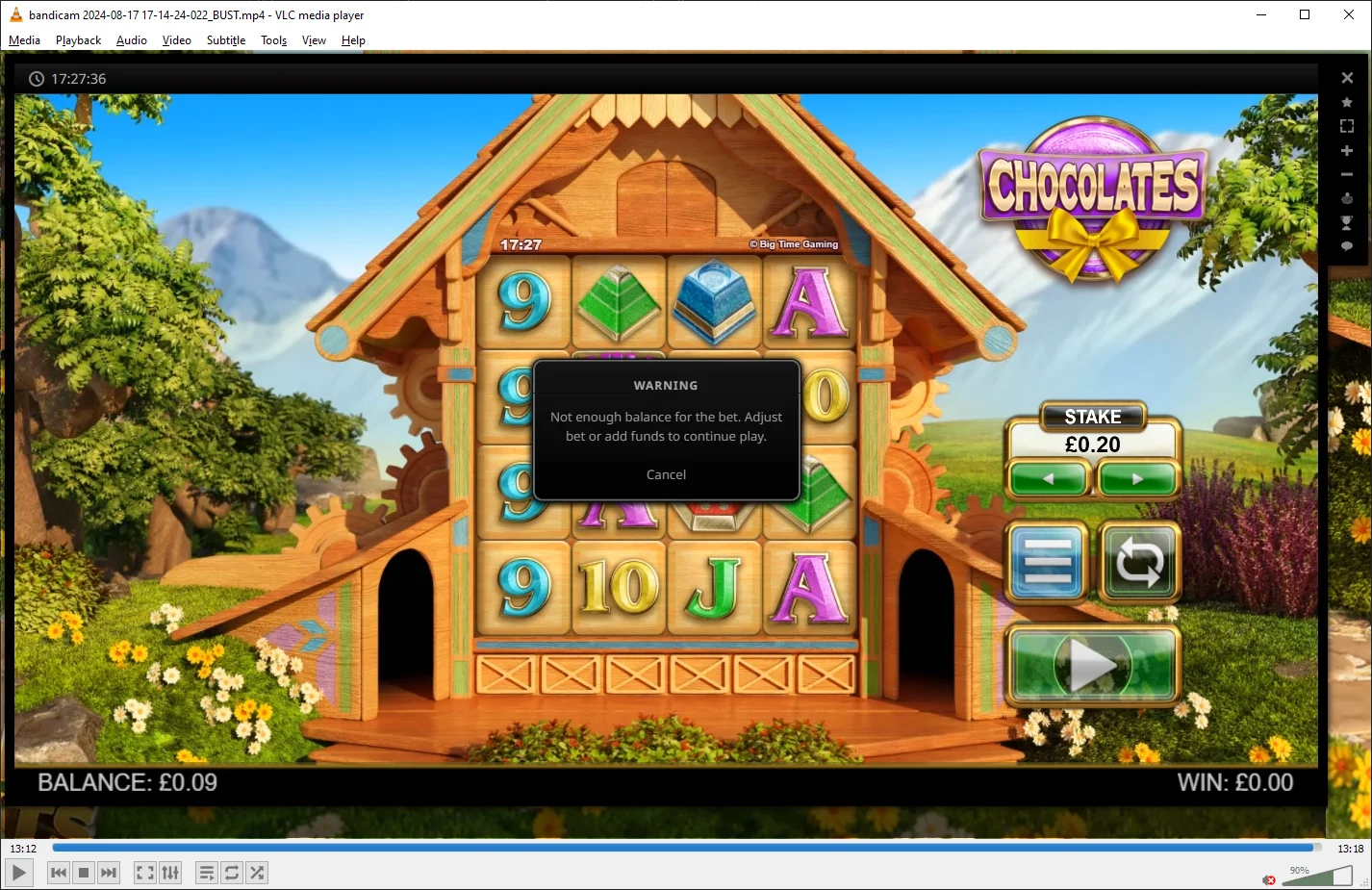Decrease stake with left green arrow

tap(1049, 478)
